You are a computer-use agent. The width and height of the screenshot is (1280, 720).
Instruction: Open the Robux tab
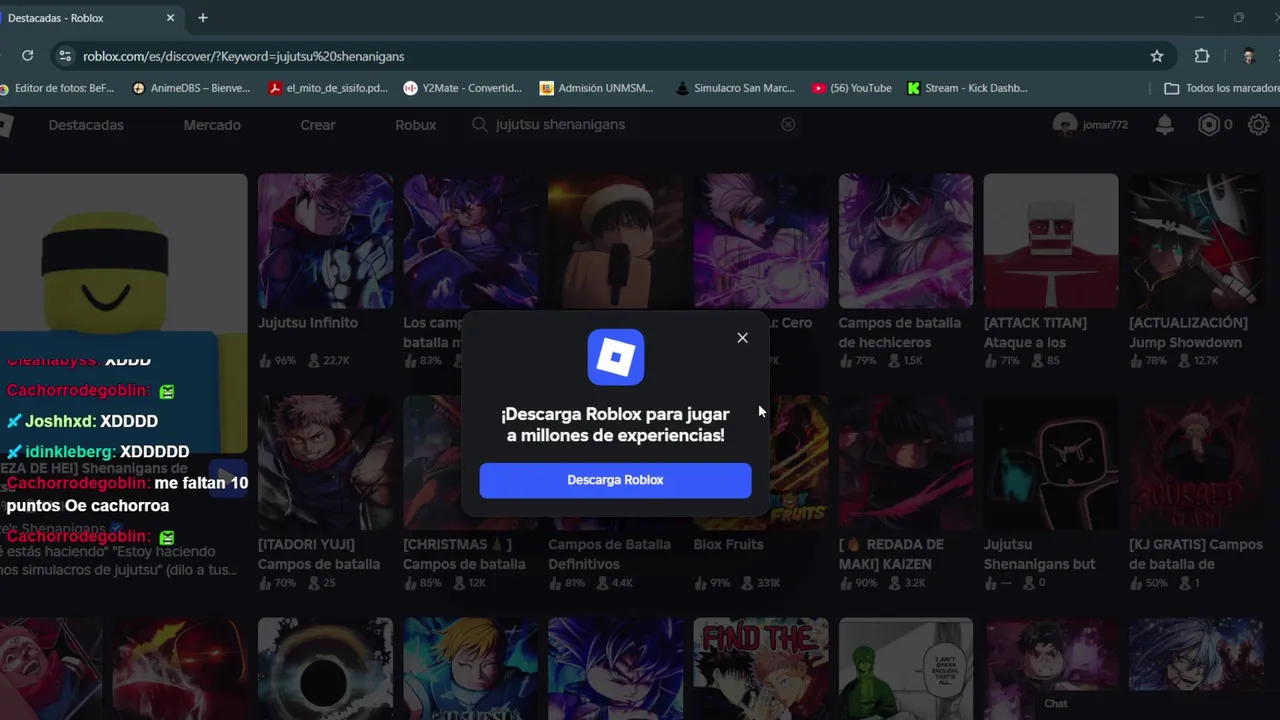(x=415, y=125)
